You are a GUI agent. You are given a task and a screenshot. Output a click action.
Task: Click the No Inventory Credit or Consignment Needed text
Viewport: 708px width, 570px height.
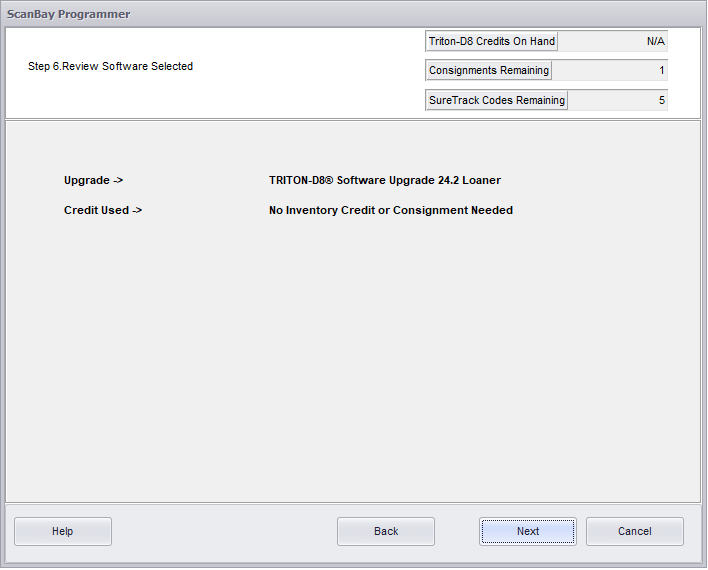[391, 210]
